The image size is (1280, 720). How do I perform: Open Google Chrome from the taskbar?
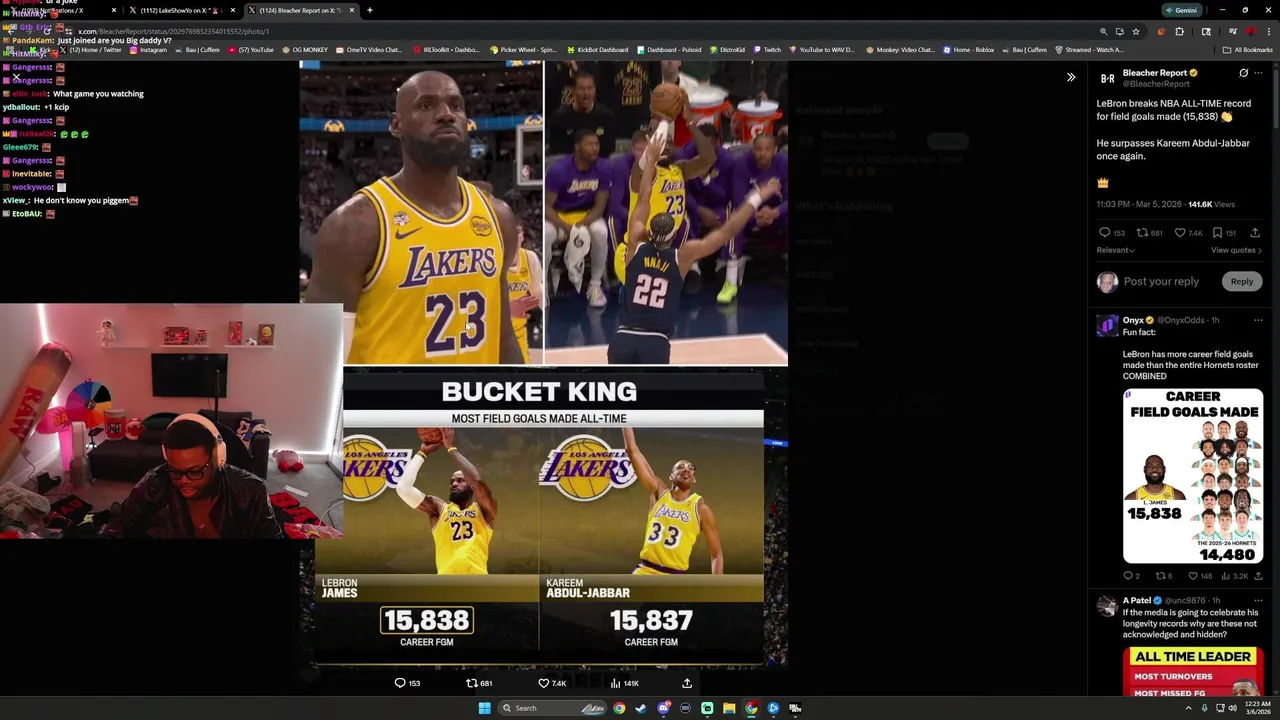coord(619,708)
